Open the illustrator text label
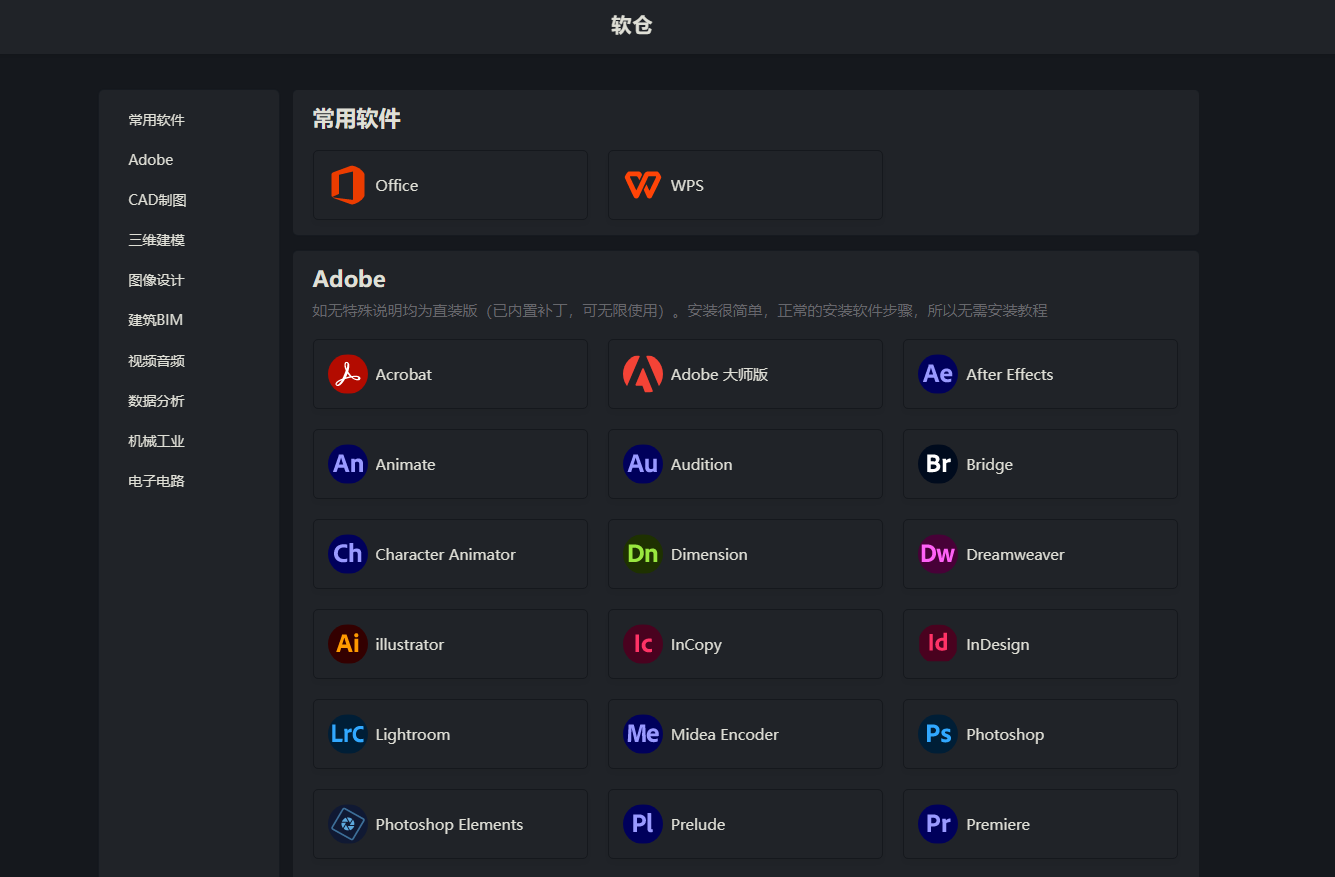This screenshot has width=1335, height=877. click(x=410, y=644)
